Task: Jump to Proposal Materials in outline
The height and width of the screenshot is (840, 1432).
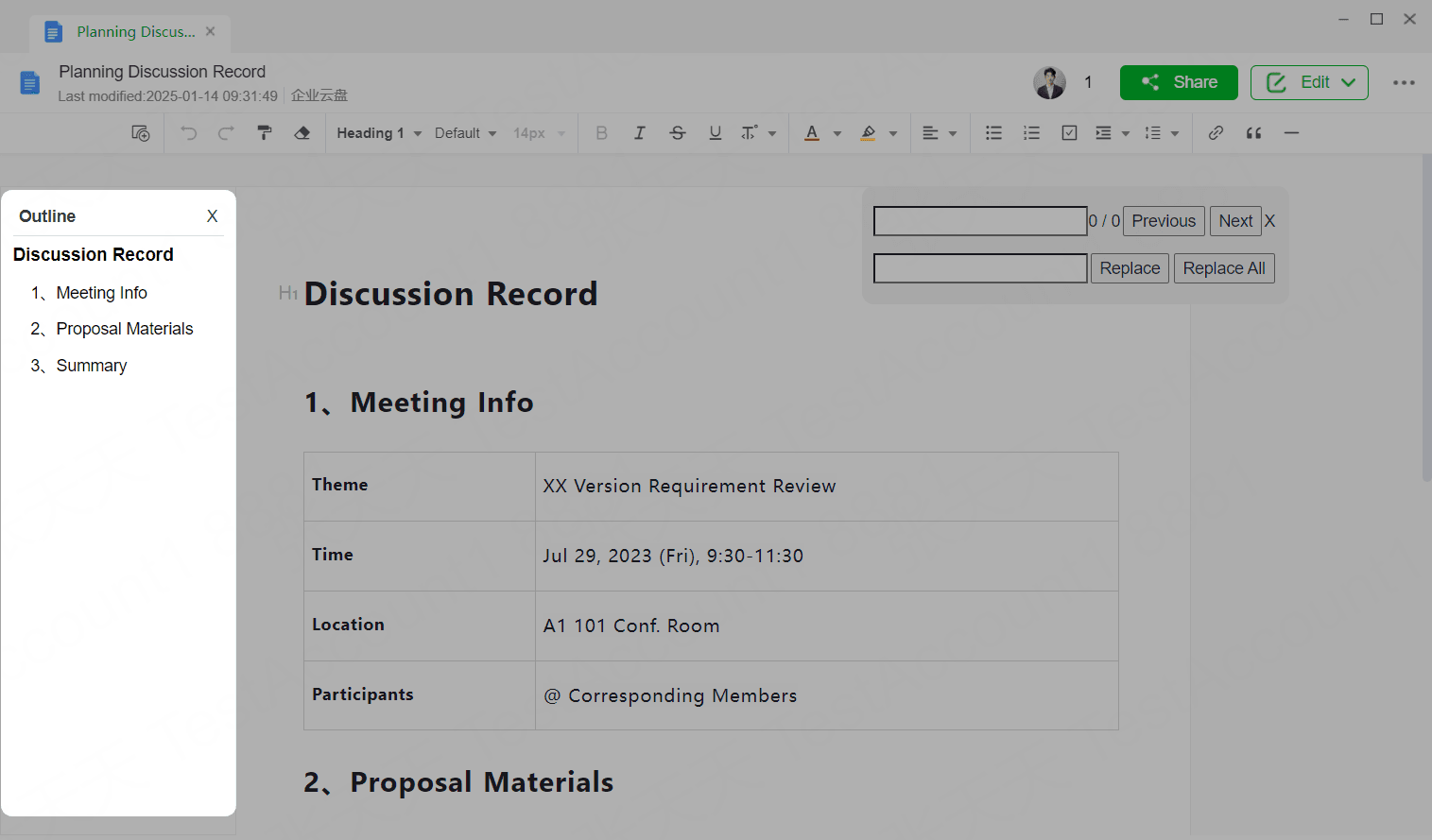Action: [x=125, y=329]
